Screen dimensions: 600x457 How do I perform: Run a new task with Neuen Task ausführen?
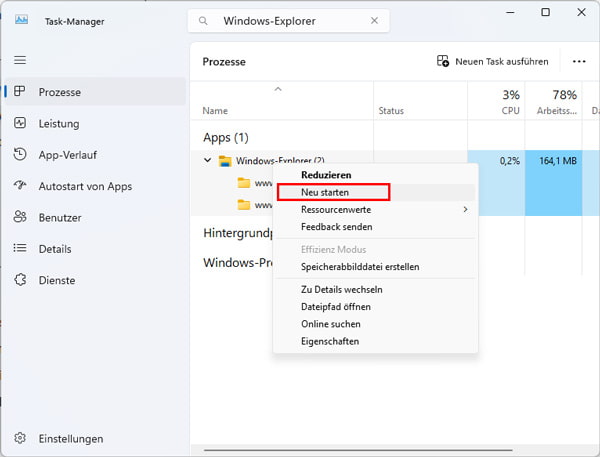pos(492,61)
